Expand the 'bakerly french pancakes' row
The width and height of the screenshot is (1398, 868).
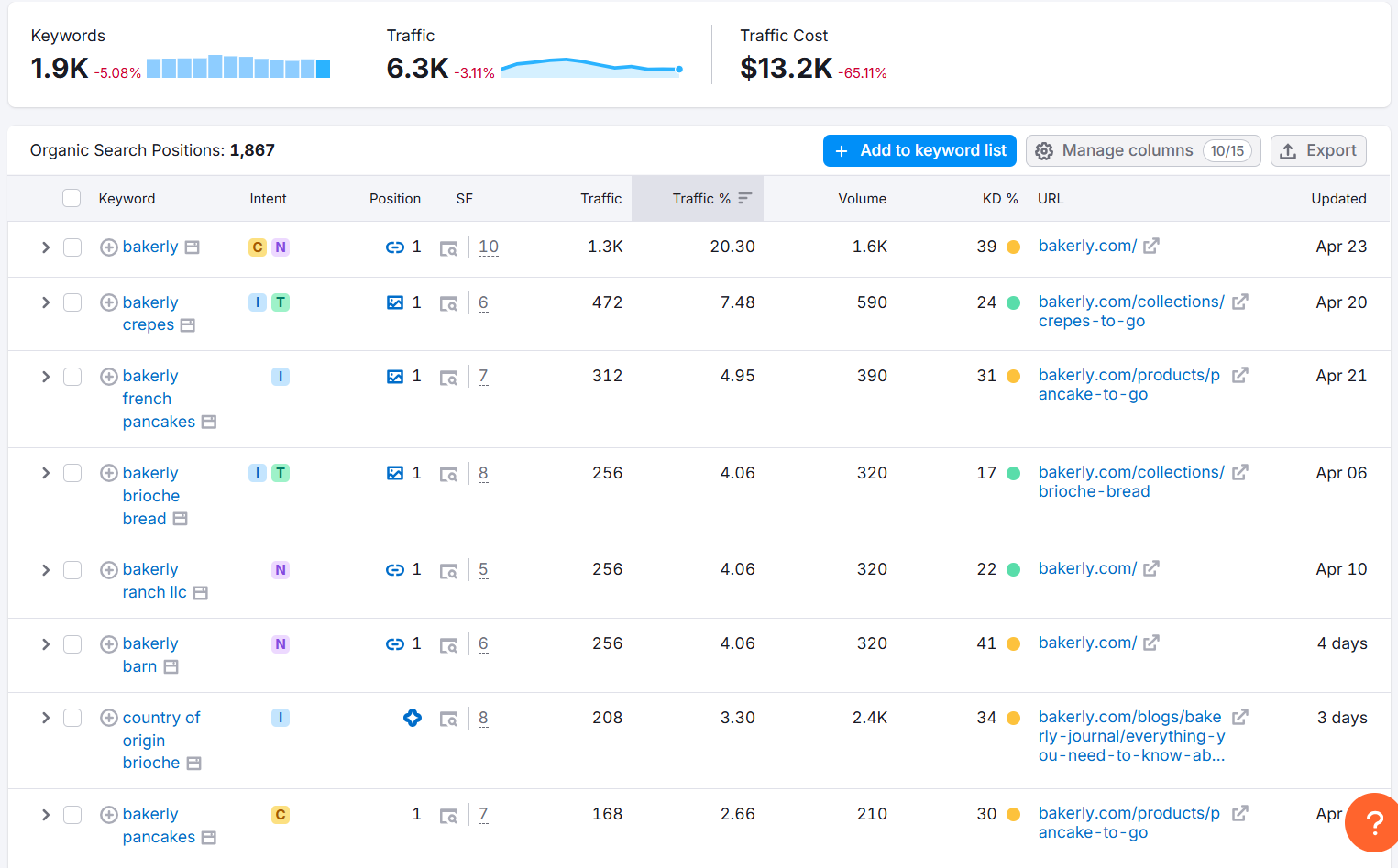[45, 377]
